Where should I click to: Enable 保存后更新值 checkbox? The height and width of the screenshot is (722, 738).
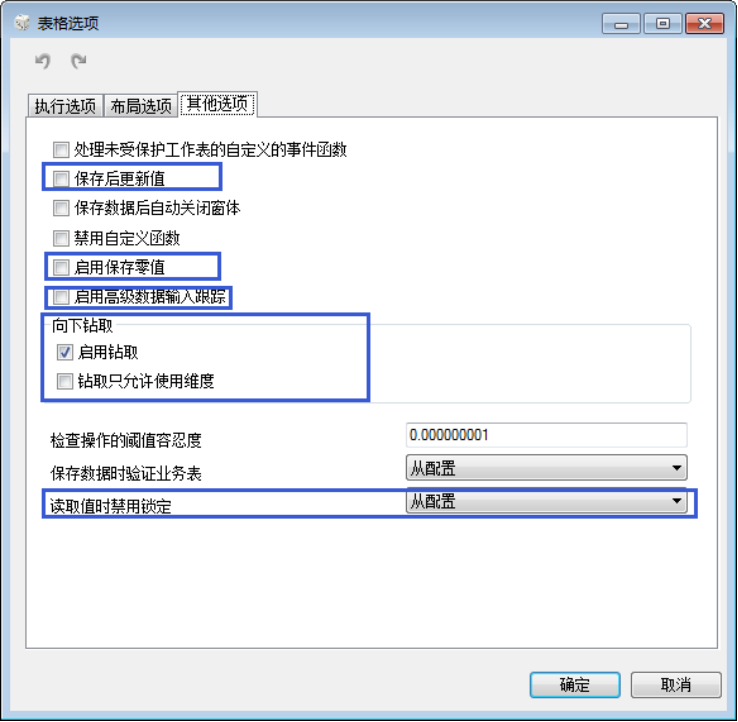[61, 179]
